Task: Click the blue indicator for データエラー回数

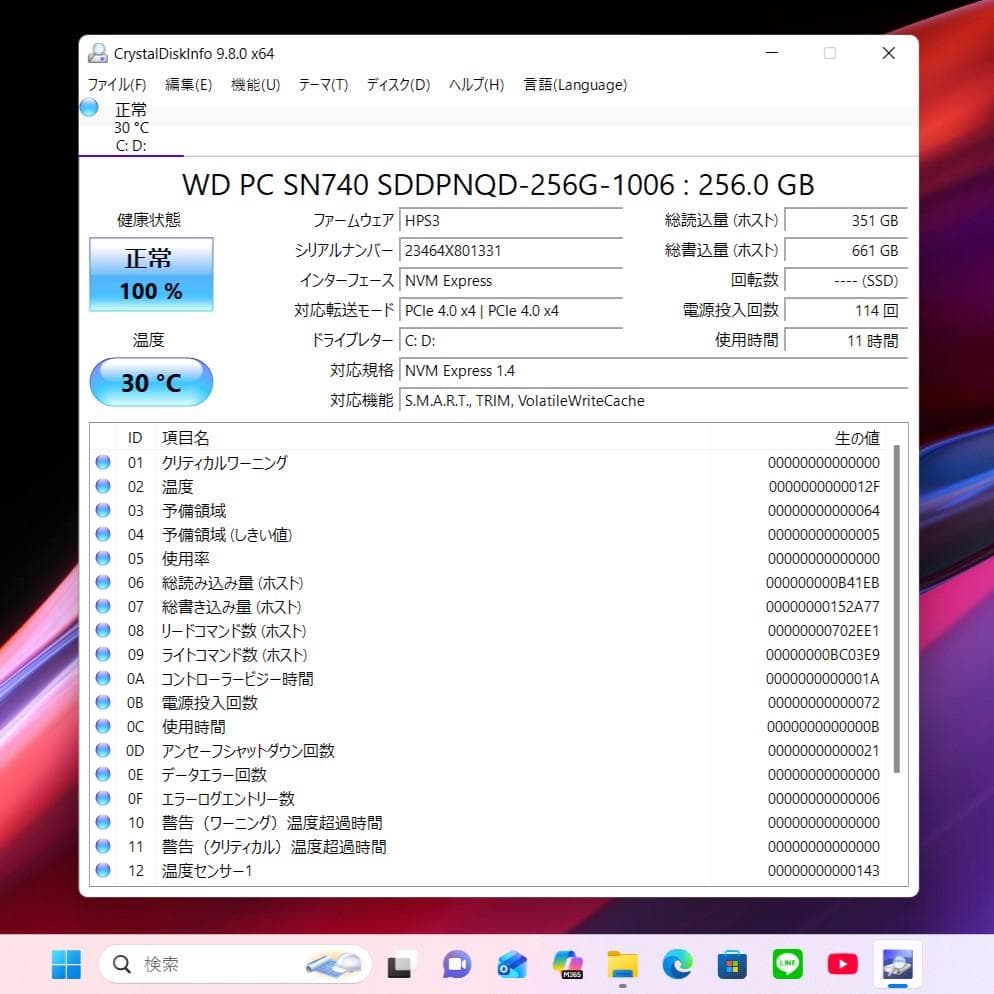Action: (103, 774)
